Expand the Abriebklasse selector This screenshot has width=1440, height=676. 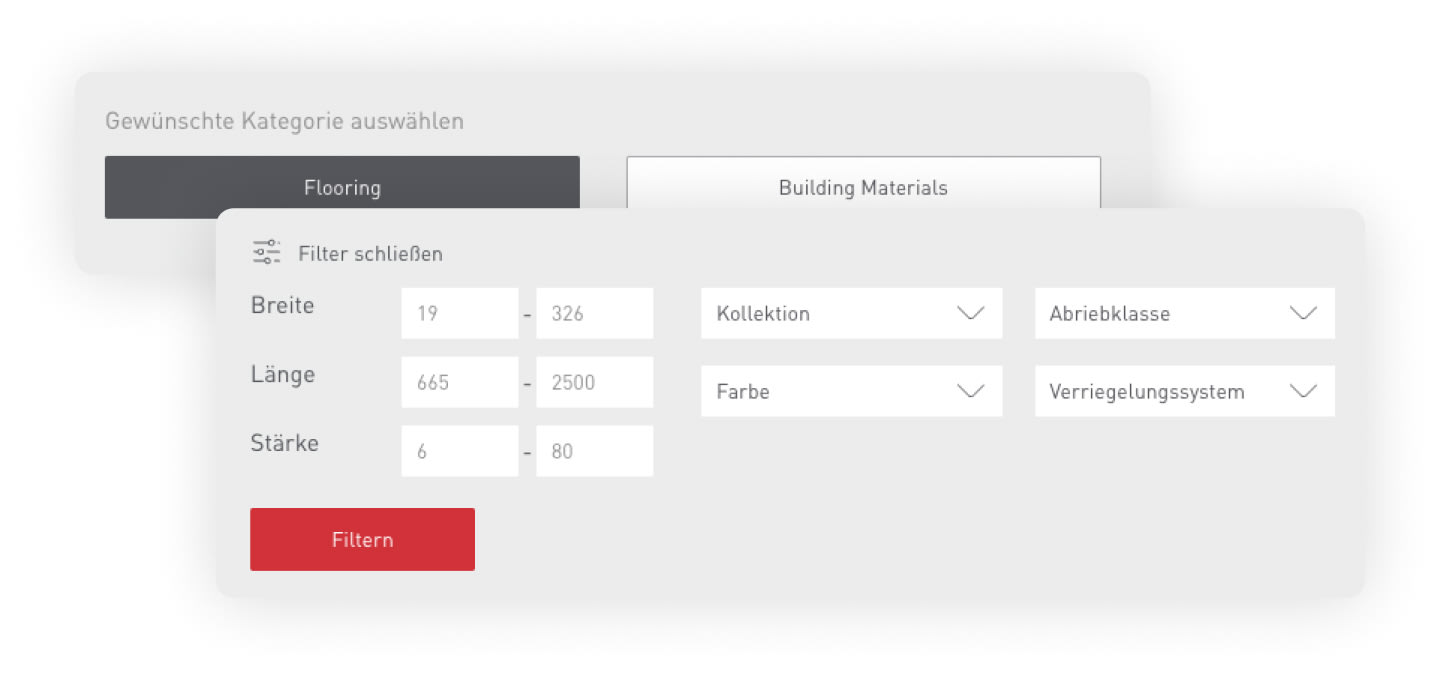coord(1184,313)
